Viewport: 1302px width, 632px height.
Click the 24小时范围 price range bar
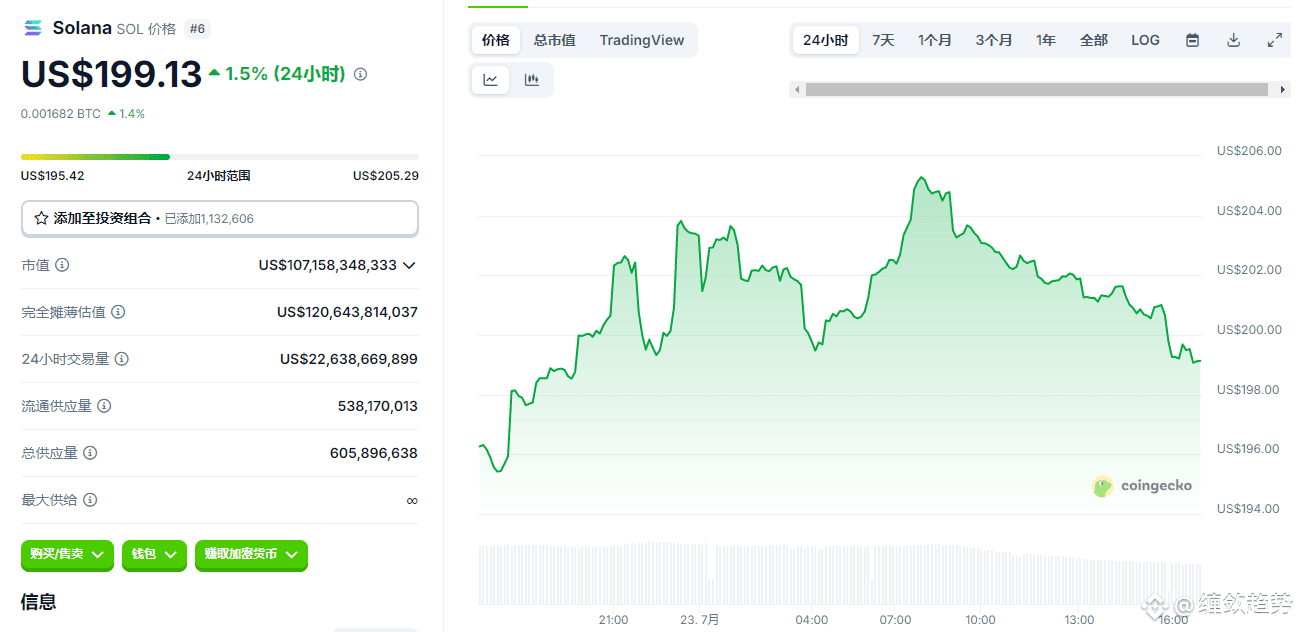pyautogui.click(x=220, y=157)
